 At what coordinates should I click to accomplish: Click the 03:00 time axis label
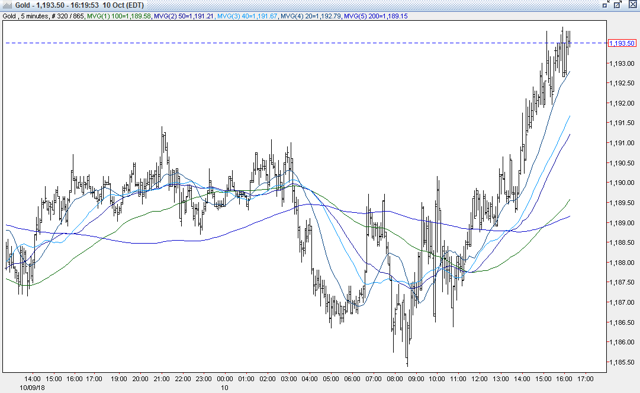pyautogui.click(x=289, y=379)
